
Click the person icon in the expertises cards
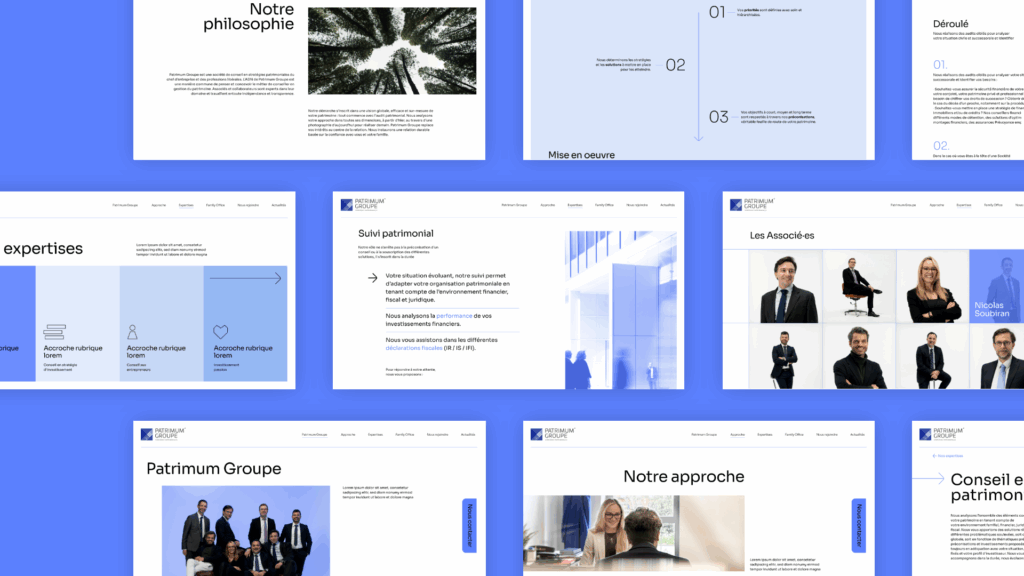coord(133,332)
